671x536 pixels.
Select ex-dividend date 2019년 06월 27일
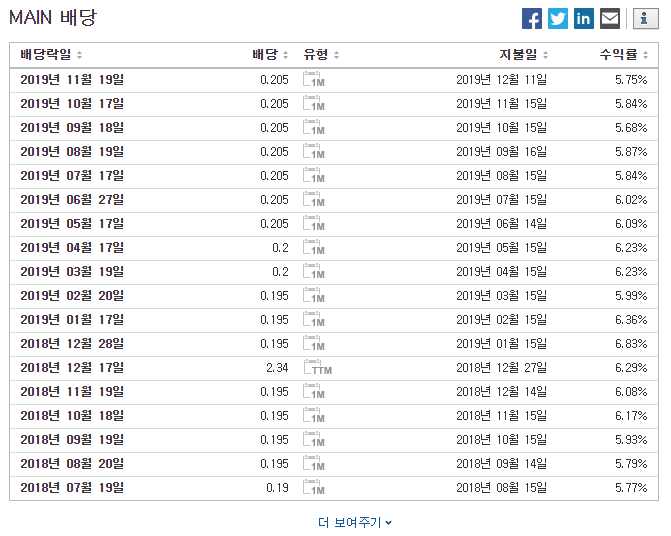pos(72,199)
